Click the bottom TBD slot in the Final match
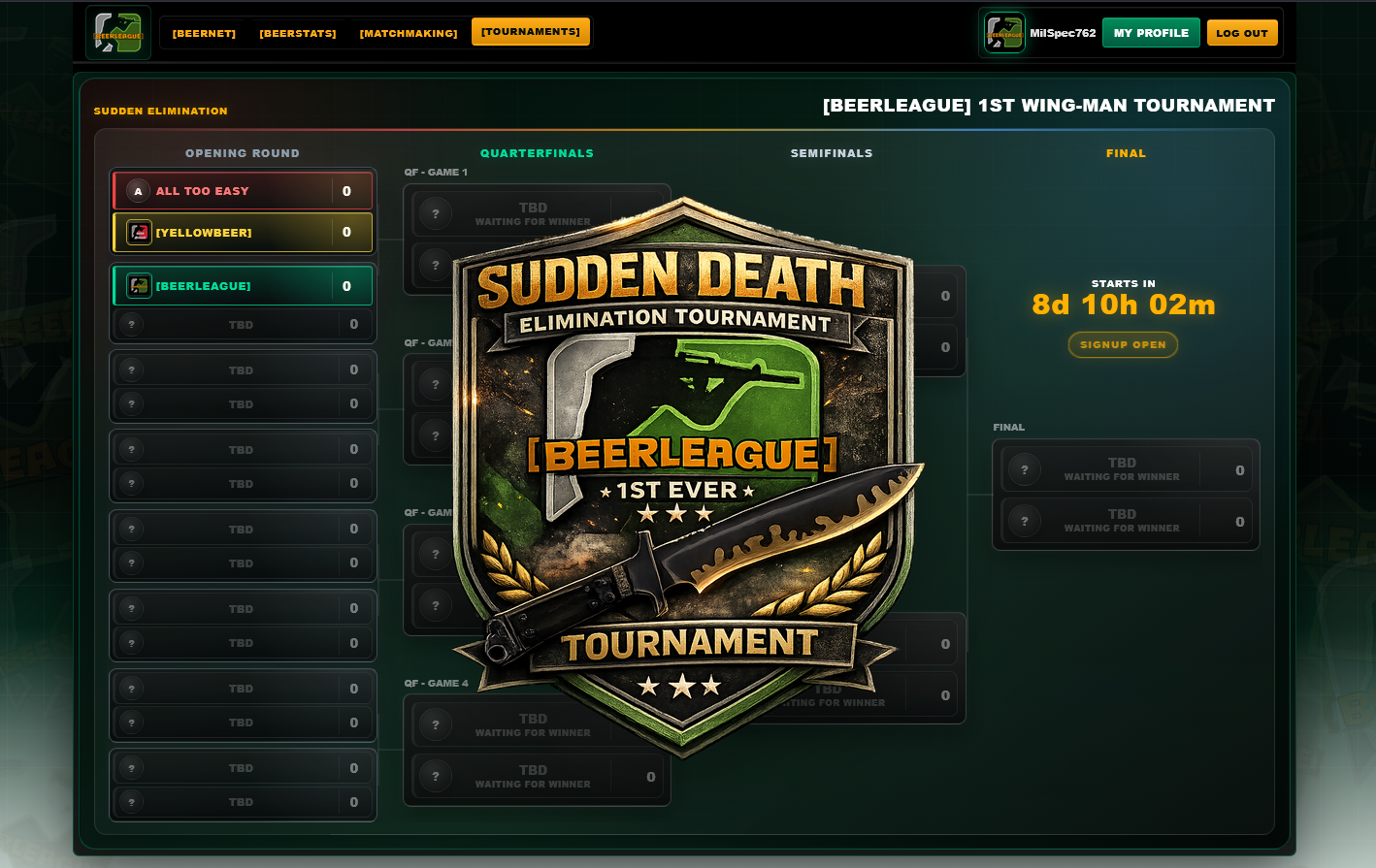This screenshot has width=1376, height=868. click(x=1126, y=521)
